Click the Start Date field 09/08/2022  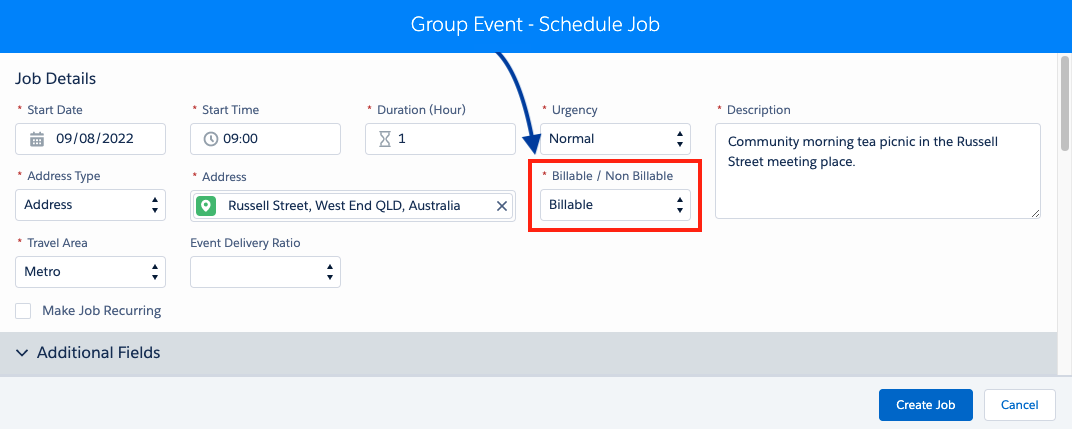click(x=90, y=139)
